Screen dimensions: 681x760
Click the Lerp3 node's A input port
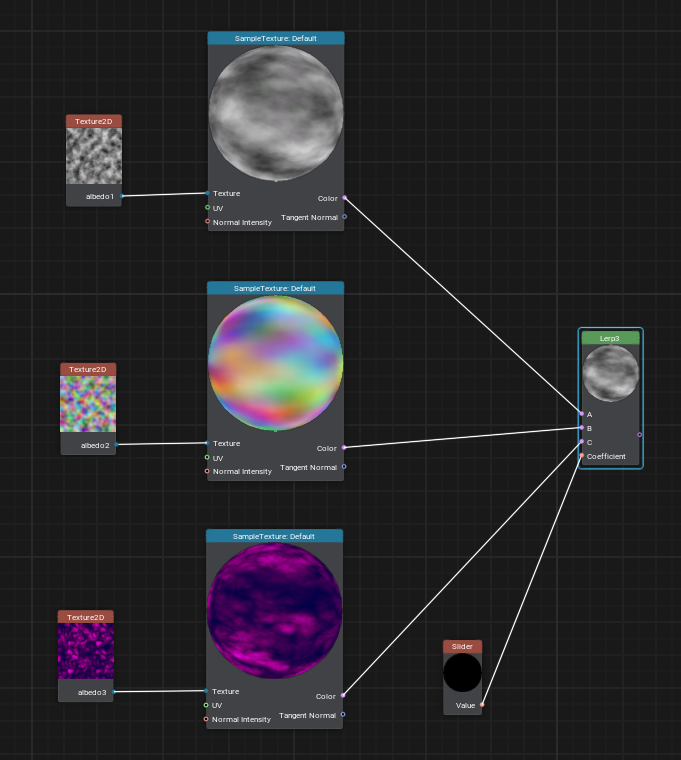[x=581, y=413]
